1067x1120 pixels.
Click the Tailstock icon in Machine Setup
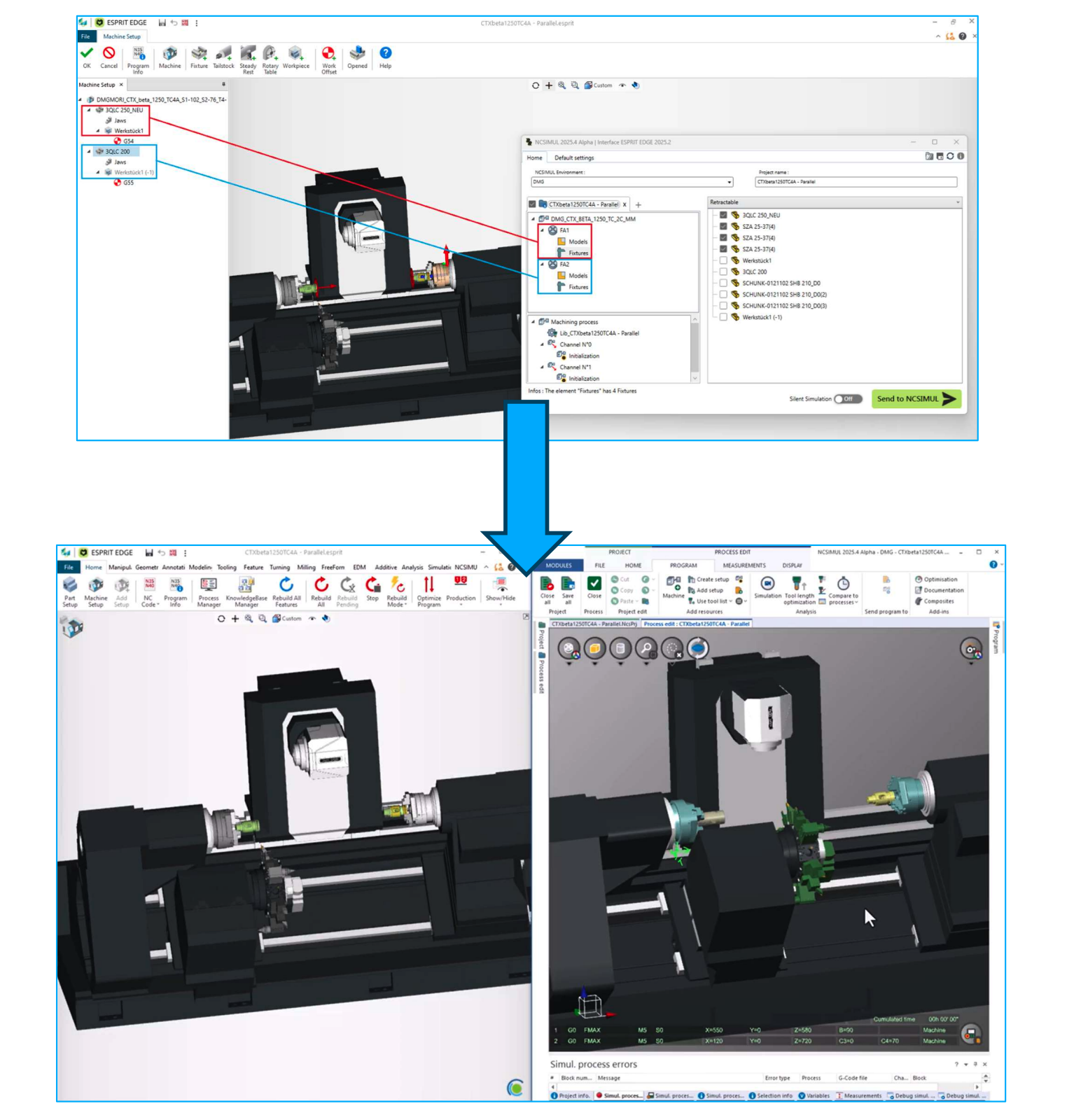[x=223, y=56]
